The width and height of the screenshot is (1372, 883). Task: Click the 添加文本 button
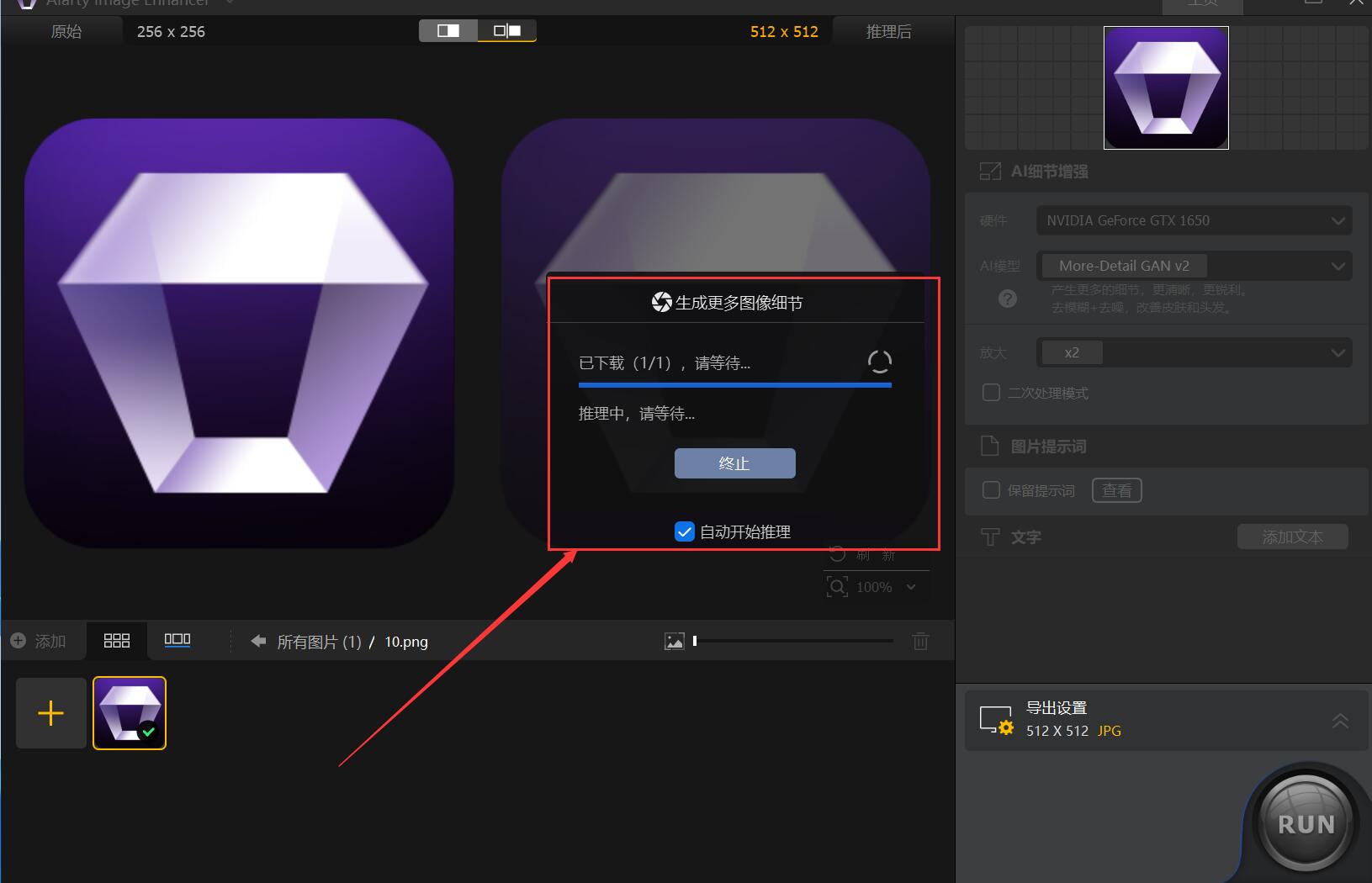pyautogui.click(x=1293, y=537)
